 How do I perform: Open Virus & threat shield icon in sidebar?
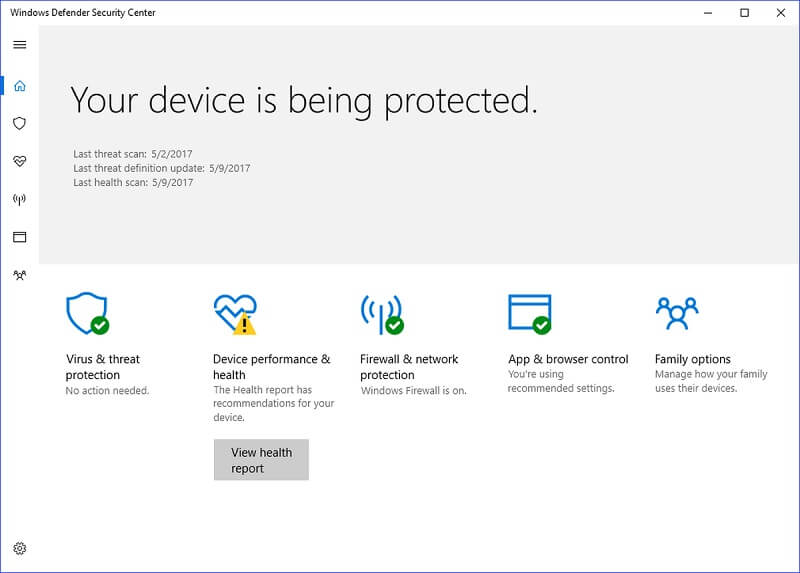[x=19, y=123]
